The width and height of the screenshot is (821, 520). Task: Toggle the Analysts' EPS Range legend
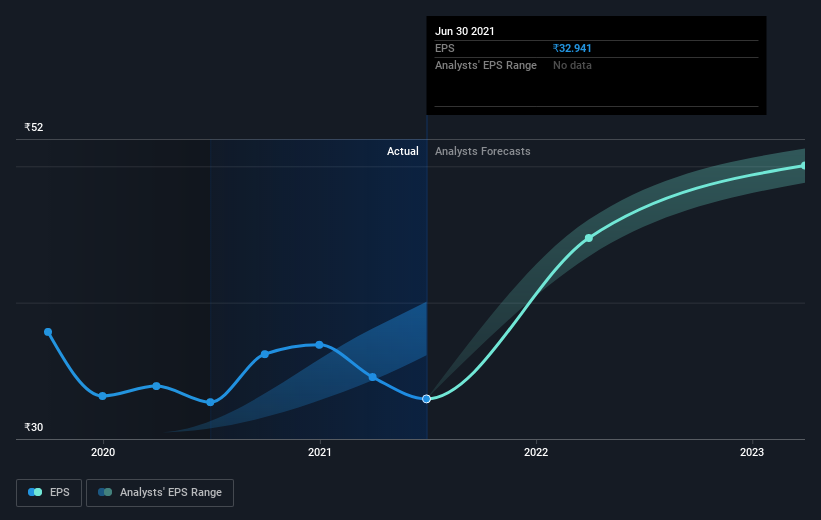160,492
